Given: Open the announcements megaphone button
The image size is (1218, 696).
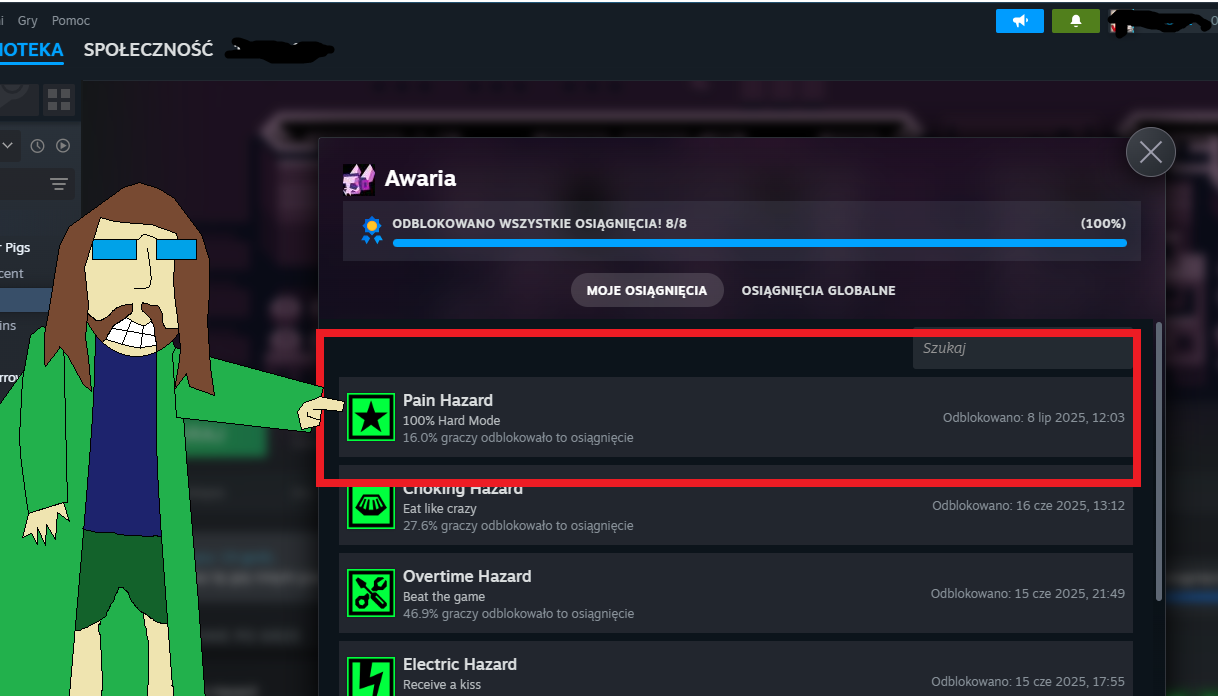Looking at the screenshot, I should tap(1020, 20).
